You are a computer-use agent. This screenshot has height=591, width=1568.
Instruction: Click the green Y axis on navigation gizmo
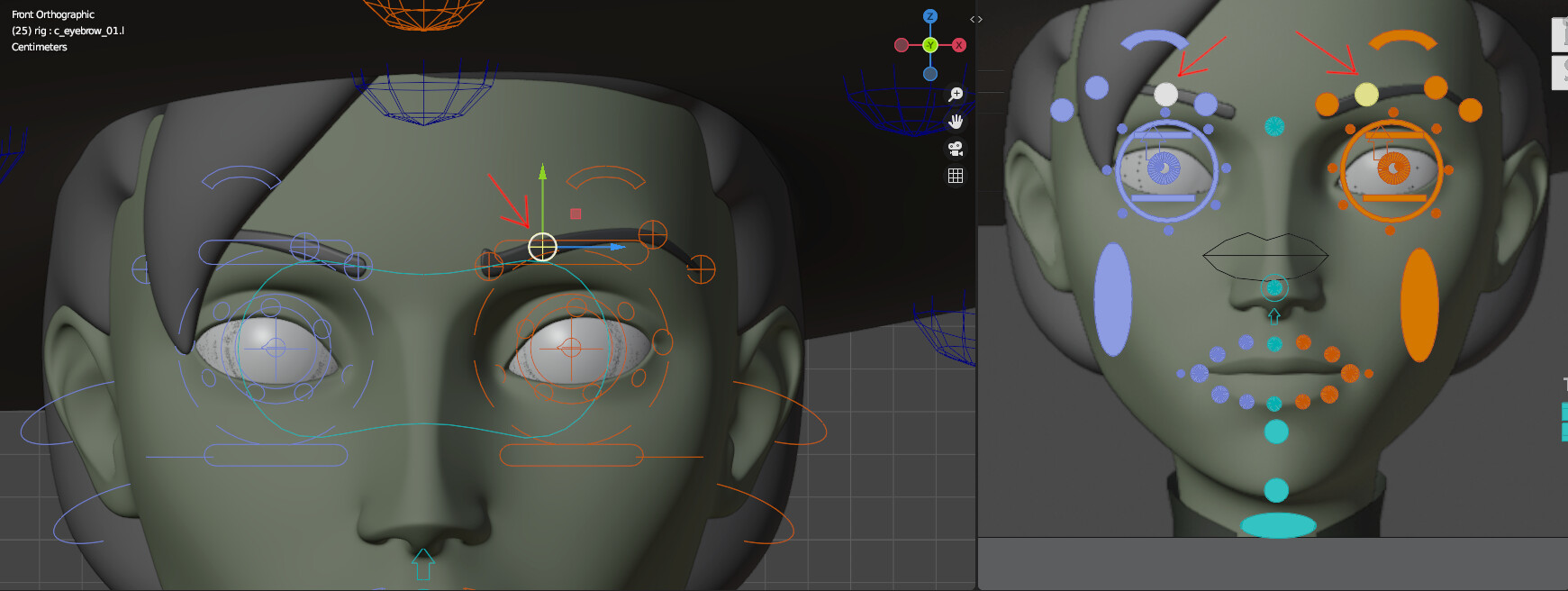pyautogui.click(x=930, y=45)
